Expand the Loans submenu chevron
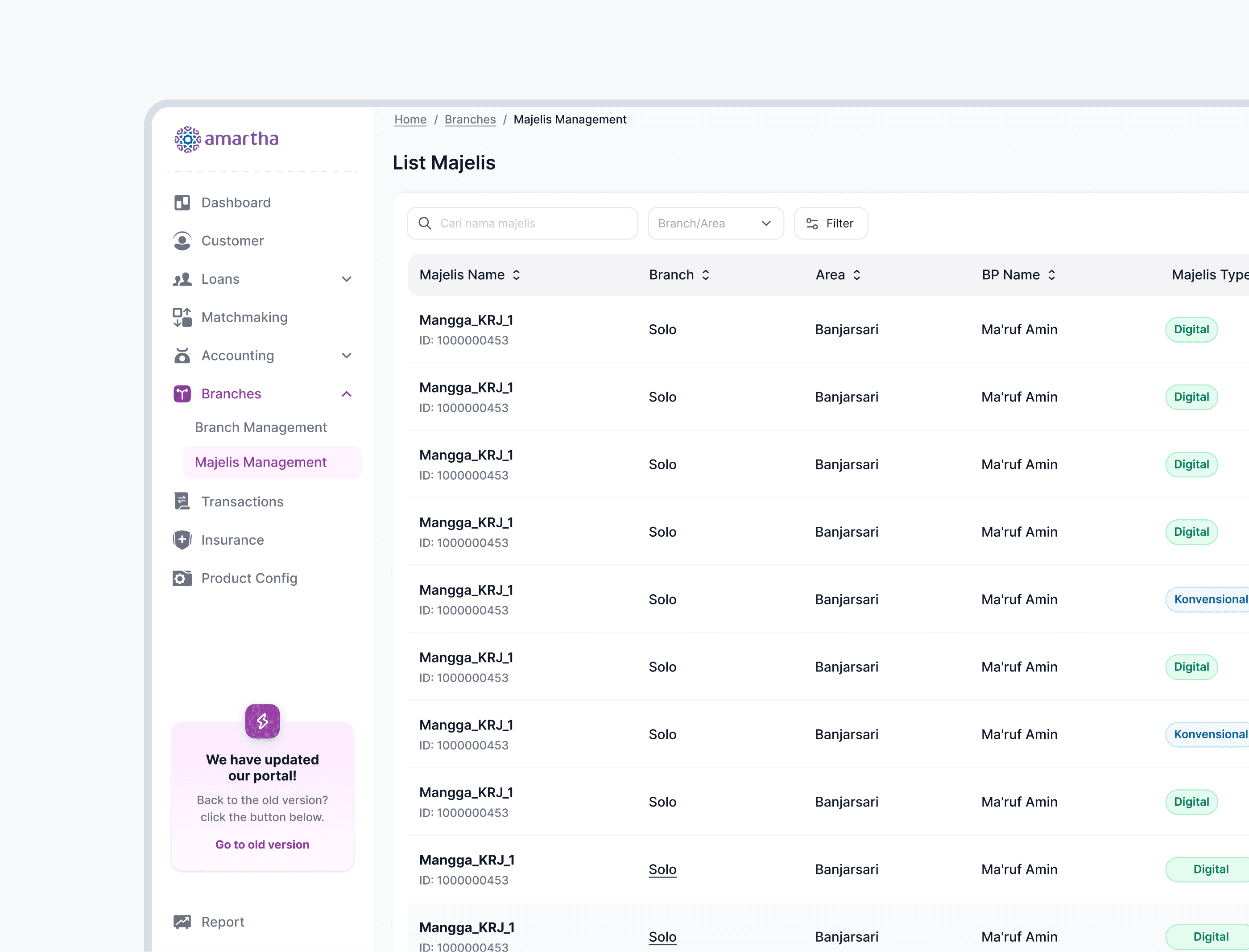The width and height of the screenshot is (1249, 952). point(347,279)
